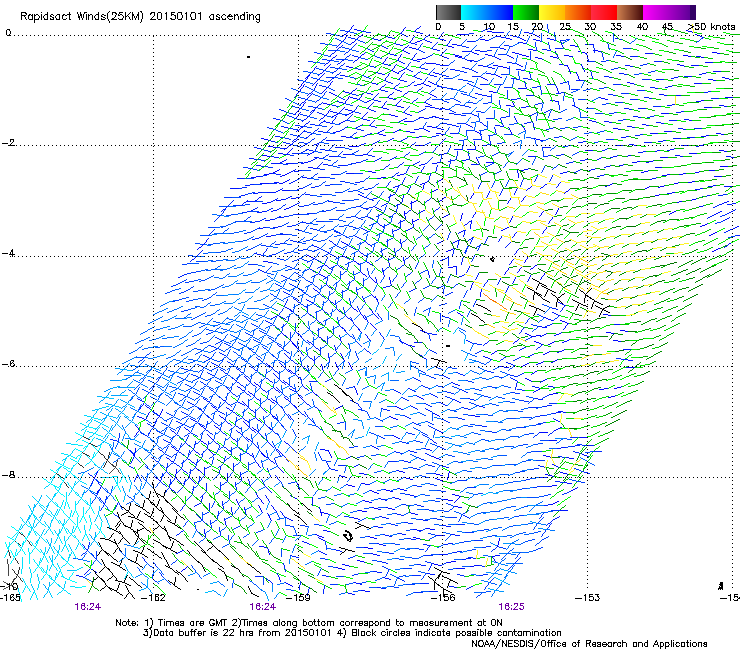
Task: Click the red 30-35 knots color segment
Action: (x=604, y=12)
